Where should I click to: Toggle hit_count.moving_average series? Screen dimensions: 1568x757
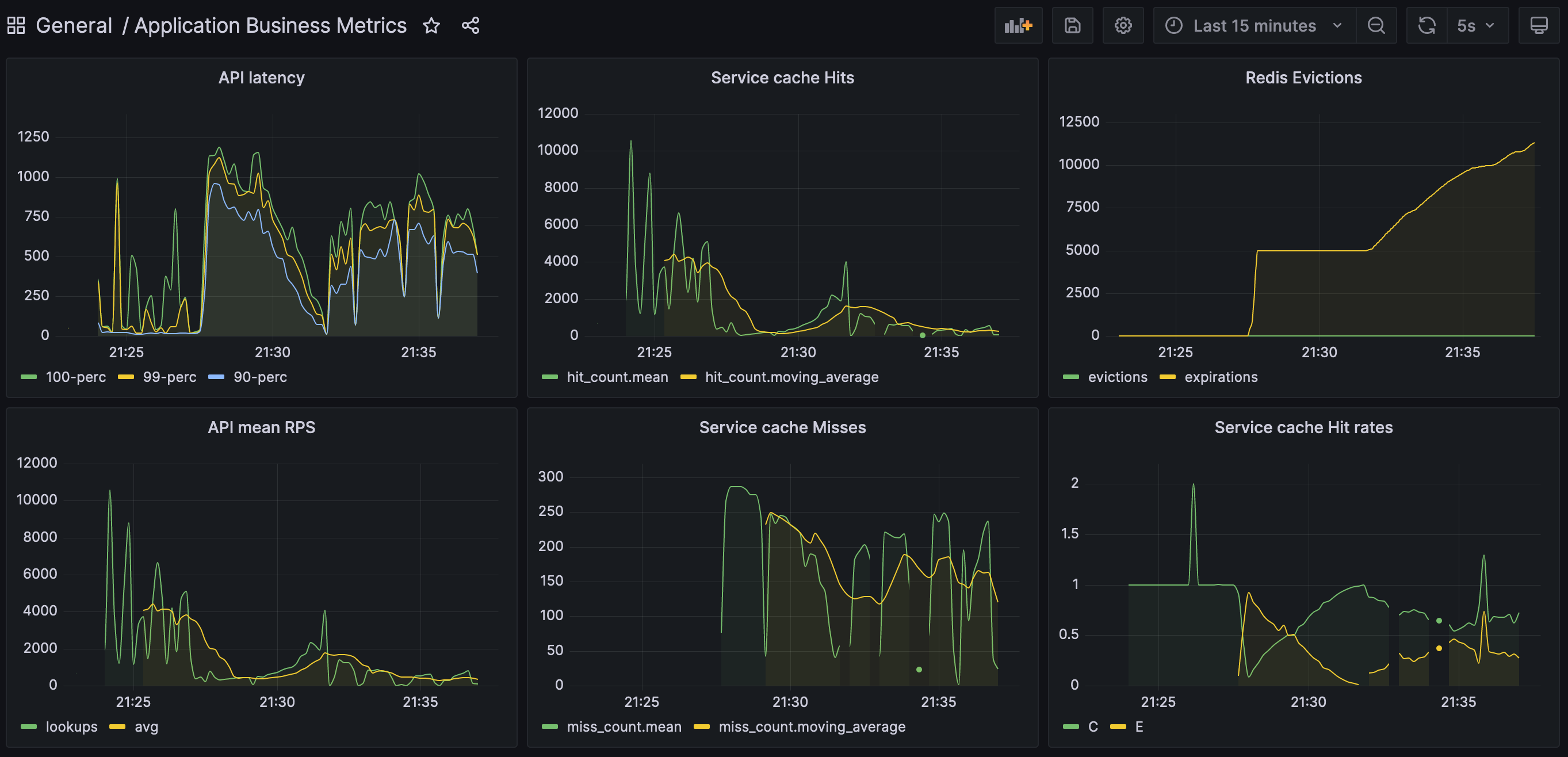point(791,377)
